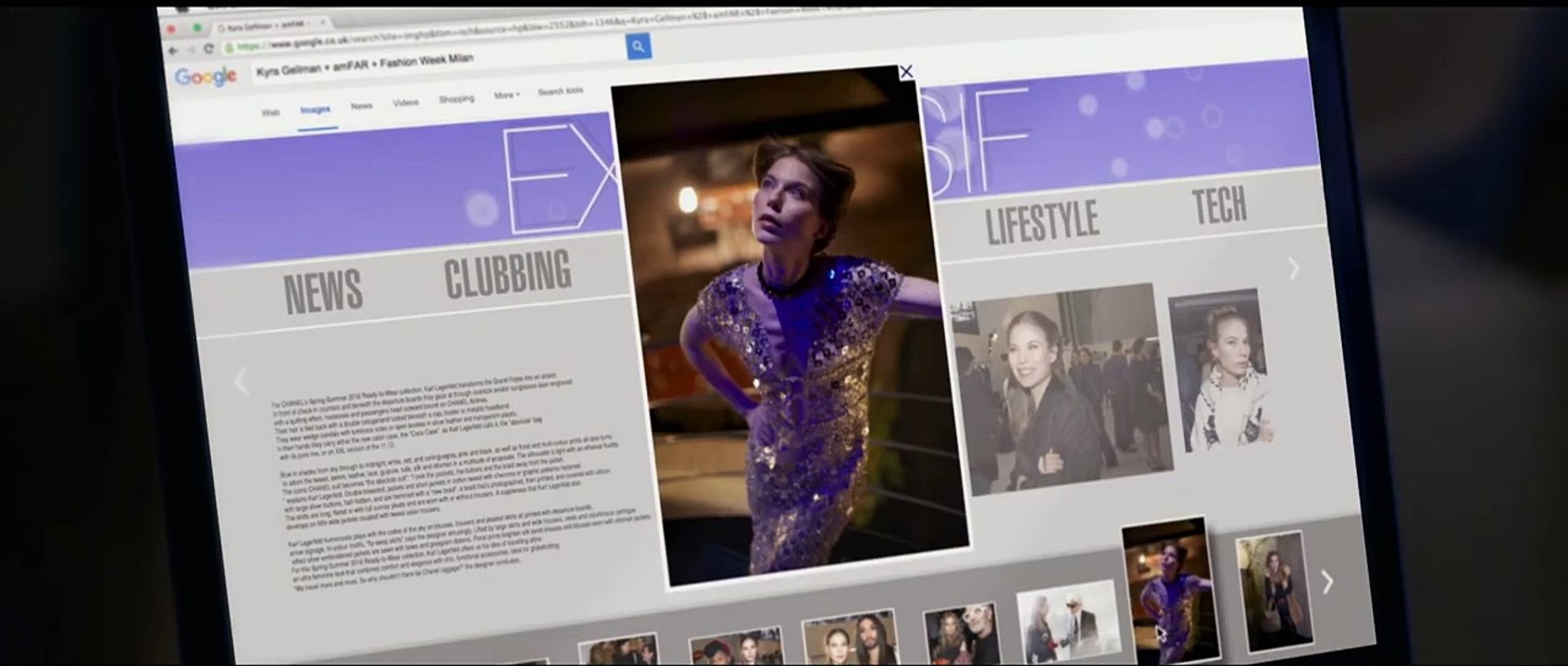
Task: Open the LIFESTYLE section
Action: 1042,222
